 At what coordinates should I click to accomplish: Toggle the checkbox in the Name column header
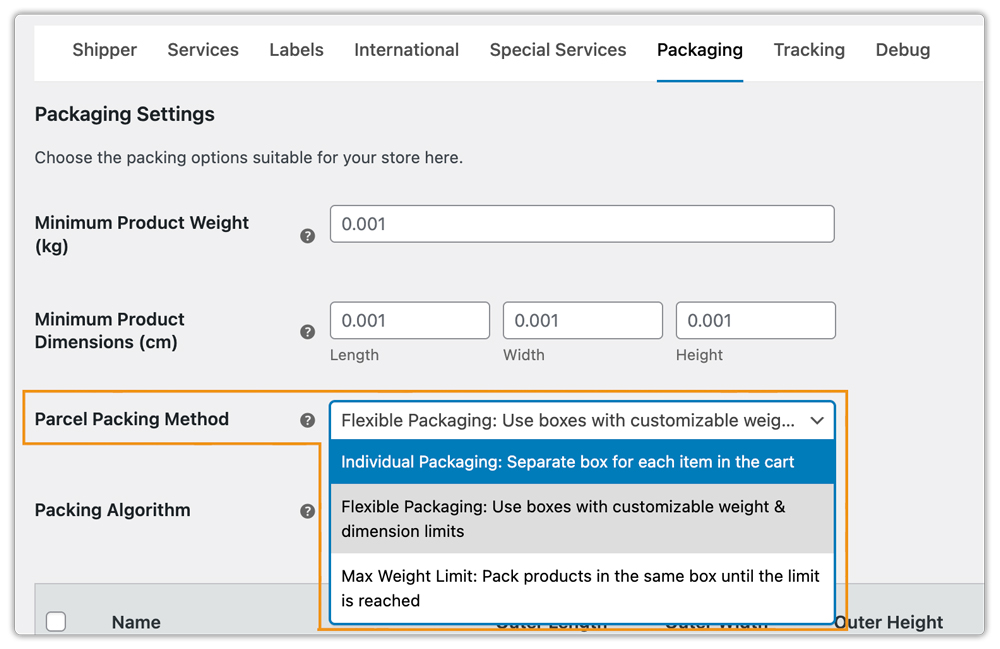click(56, 621)
